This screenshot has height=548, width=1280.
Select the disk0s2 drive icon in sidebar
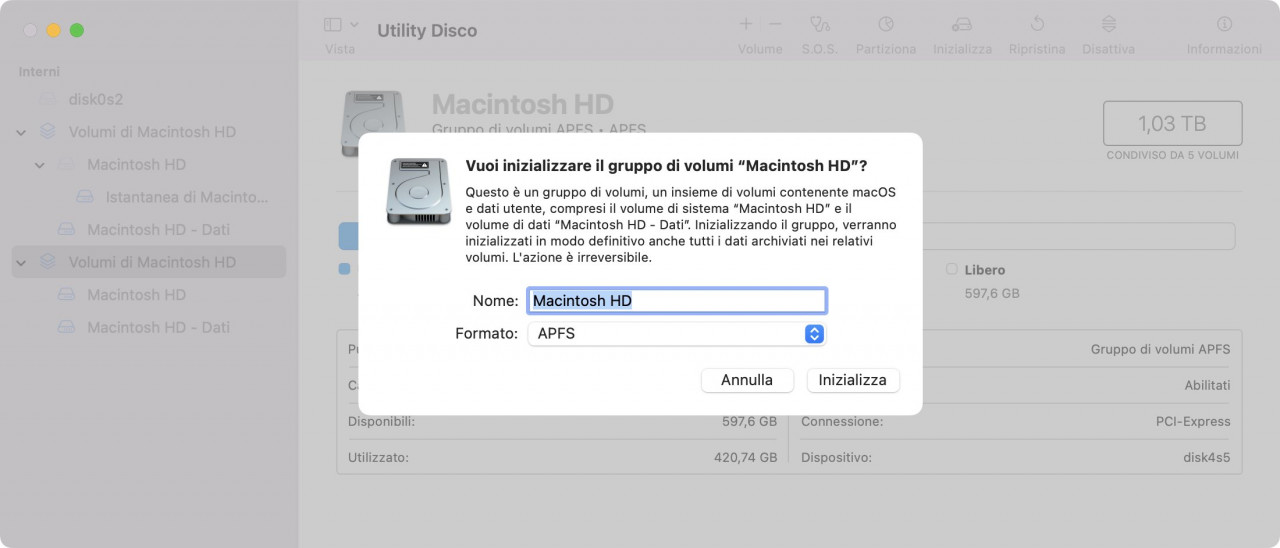tap(48, 99)
